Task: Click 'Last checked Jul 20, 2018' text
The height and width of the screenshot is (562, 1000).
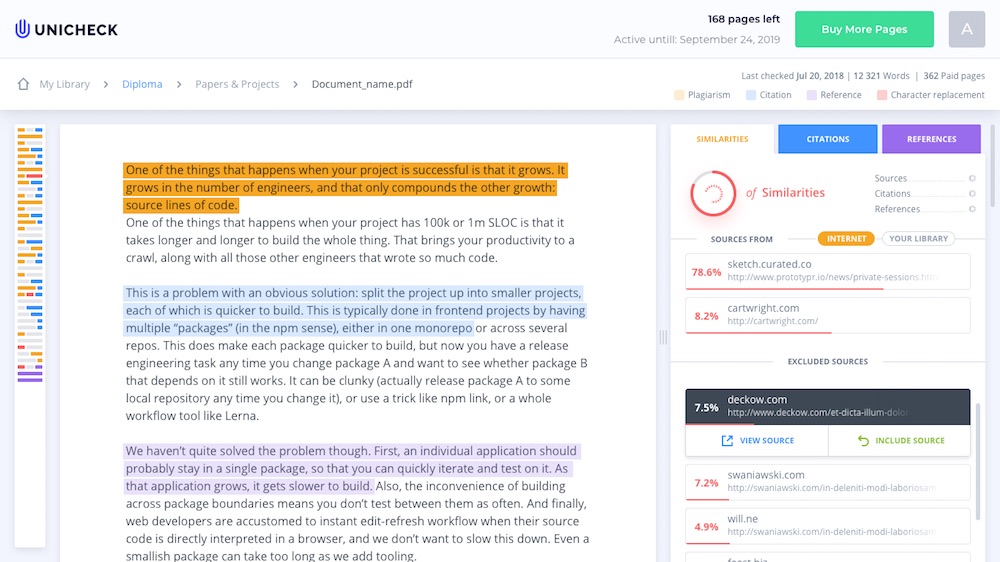Action: click(792, 76)
